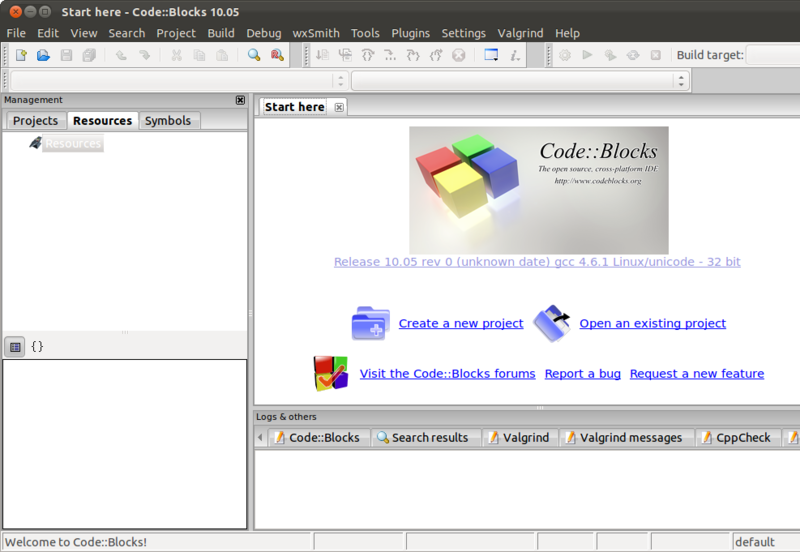Image resolution: width=800 pixels, height=552 pixels.
Task: Click the Next line debugger icon
Action: pyautogui.click(x=368, y=55)
